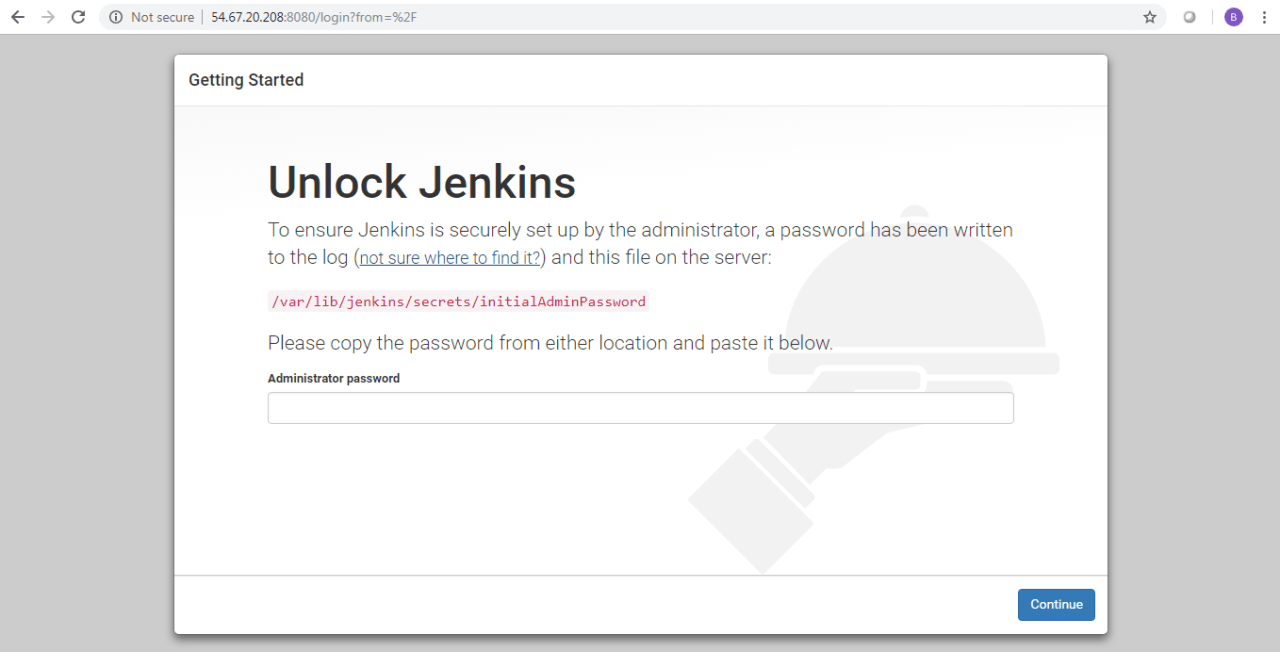The width and height of the screenshot is (1280, 652).
Task: Click the Continue button
Action: (x=1056, y=605)
